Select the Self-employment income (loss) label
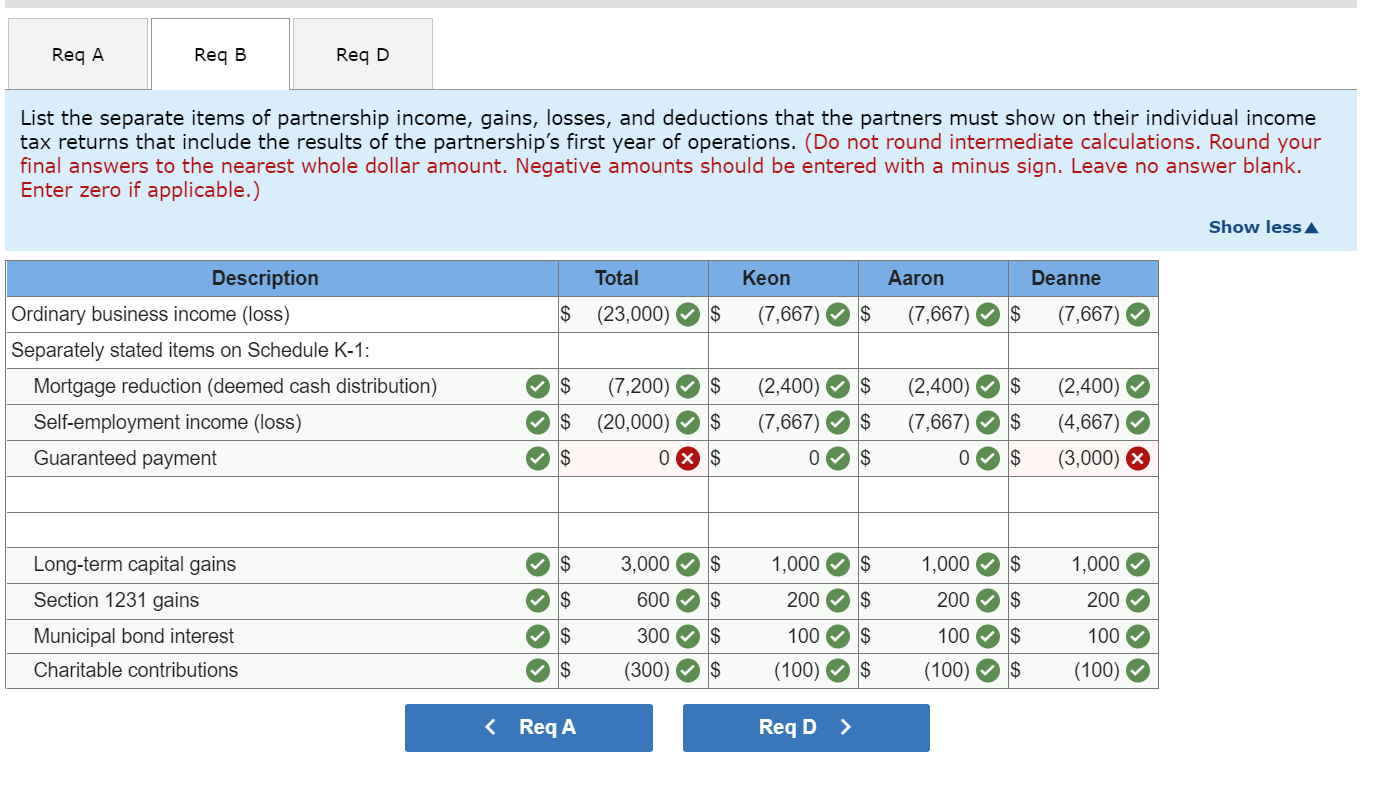 click(x=168, y=423)
